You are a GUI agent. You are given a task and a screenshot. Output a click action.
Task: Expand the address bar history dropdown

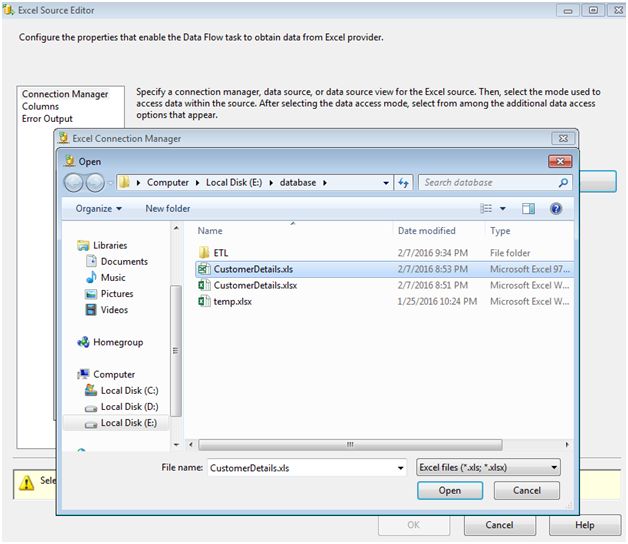pos(386,183)
